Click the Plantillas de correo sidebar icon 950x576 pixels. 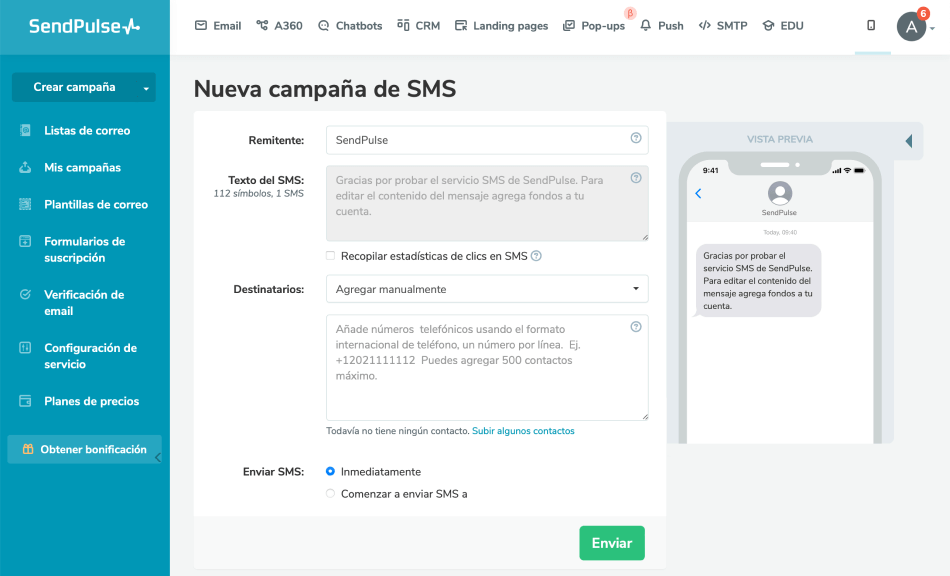click(x=25, y=204)
